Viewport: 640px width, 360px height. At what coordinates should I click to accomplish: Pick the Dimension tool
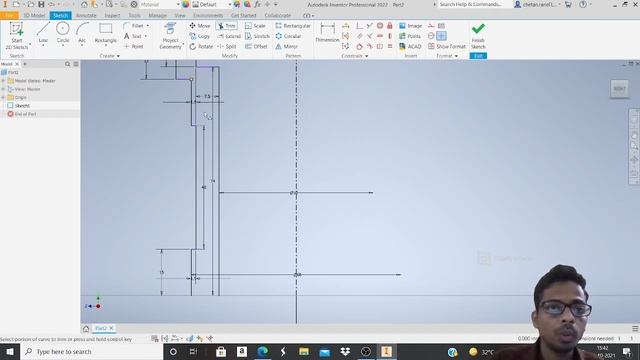[327, 33]
